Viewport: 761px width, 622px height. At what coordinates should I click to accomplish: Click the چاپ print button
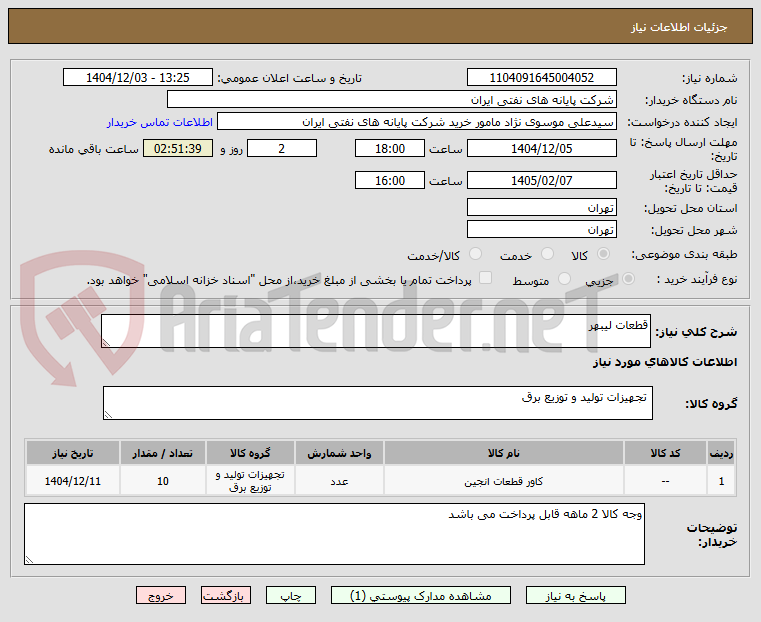(291, 595)
